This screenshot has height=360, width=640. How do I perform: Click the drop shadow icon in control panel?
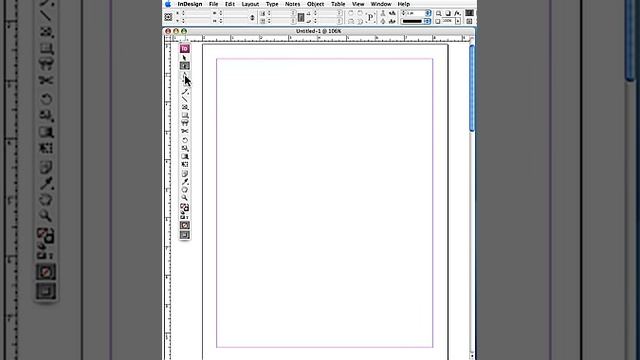(448, 13)
